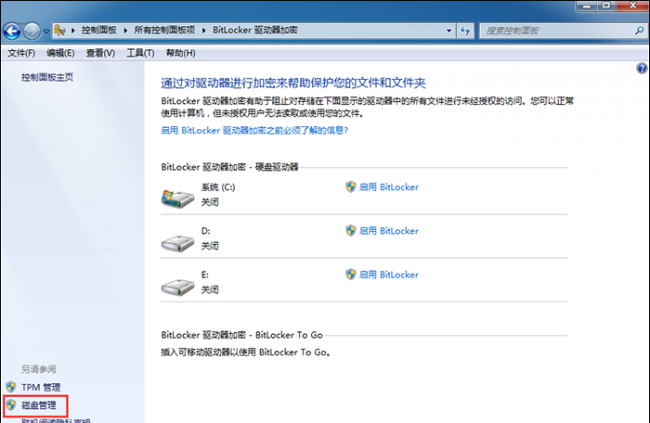Image resolution: width=650 pixels, height=423 pixels.
Task: Go back with the blue back arrow
Action: [x=12, y=31]
